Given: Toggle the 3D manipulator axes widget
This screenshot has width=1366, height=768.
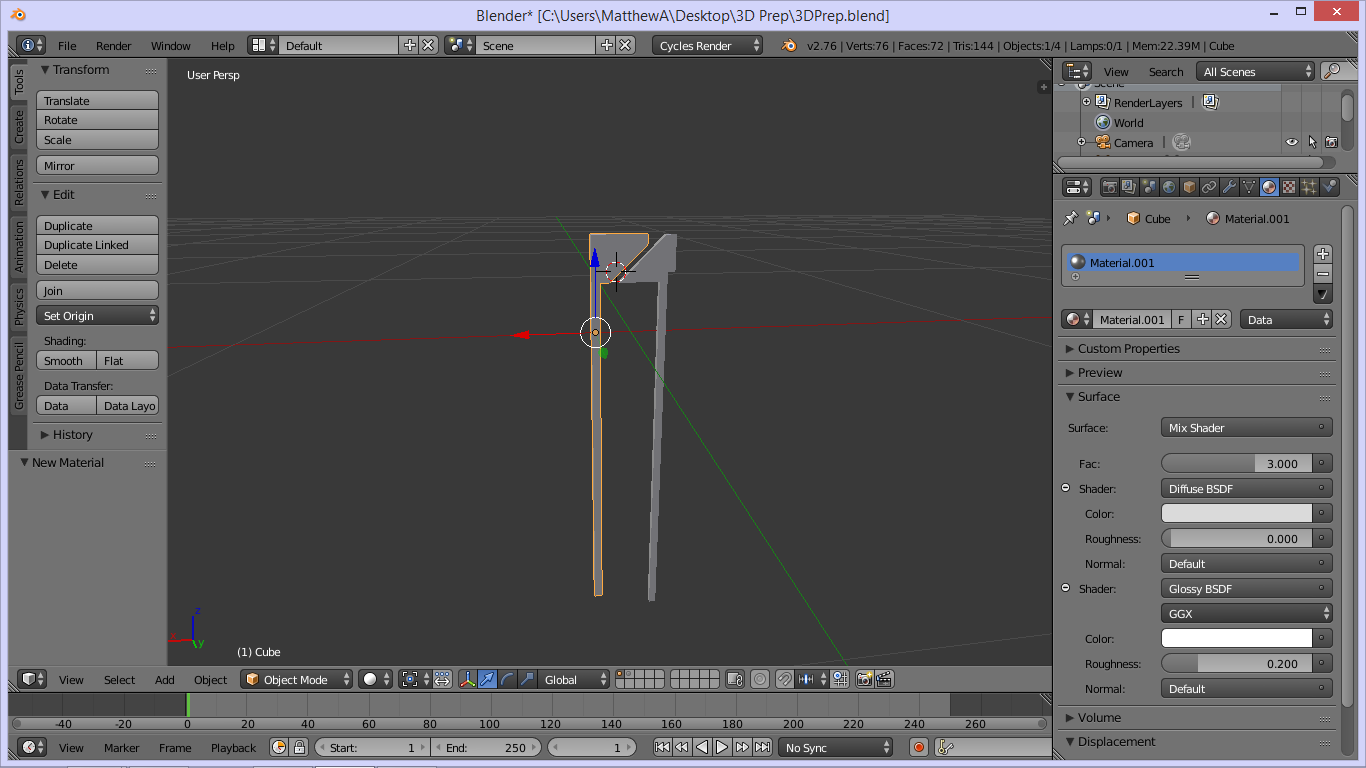Looking at the screenshot, I should click(x=467, y=679).
